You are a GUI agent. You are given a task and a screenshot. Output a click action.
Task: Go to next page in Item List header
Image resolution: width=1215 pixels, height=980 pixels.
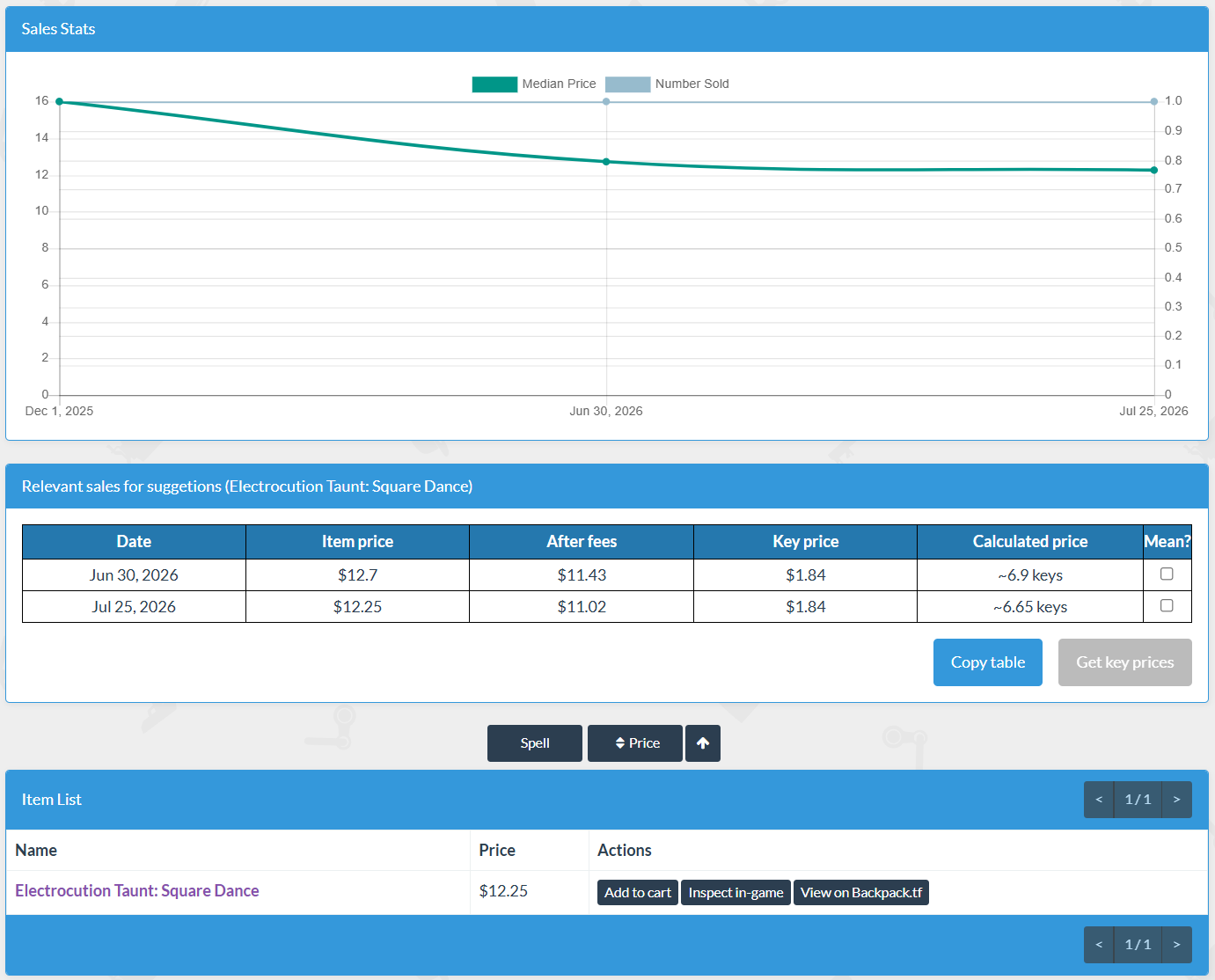tap(1177, 800)
